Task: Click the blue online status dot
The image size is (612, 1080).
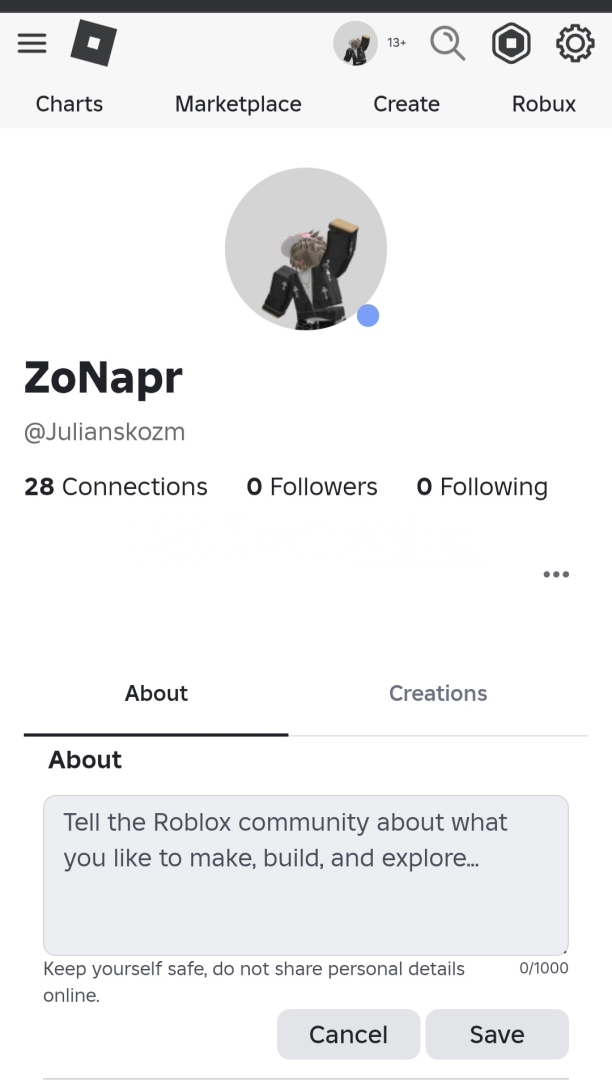Action: (x=368, y=316)
